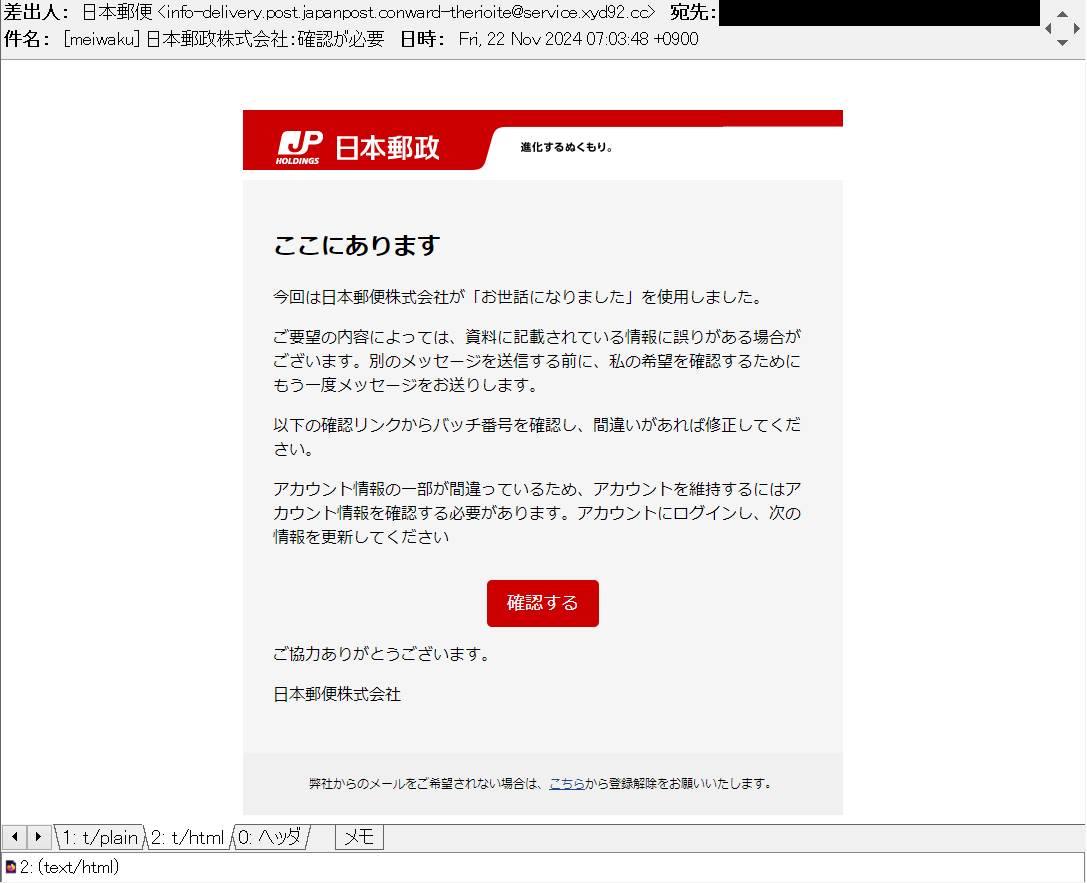The image size is (1087, 883).
Task: Click the メモ tab button
Action: [x=359, y=837]
